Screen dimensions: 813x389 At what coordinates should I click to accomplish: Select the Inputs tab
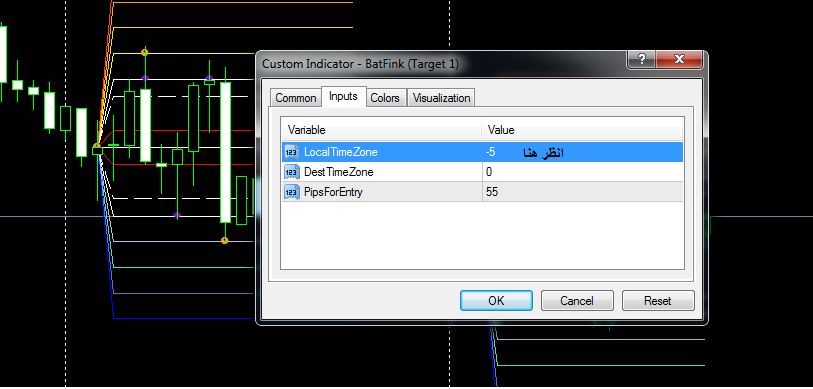coord(343,96)
